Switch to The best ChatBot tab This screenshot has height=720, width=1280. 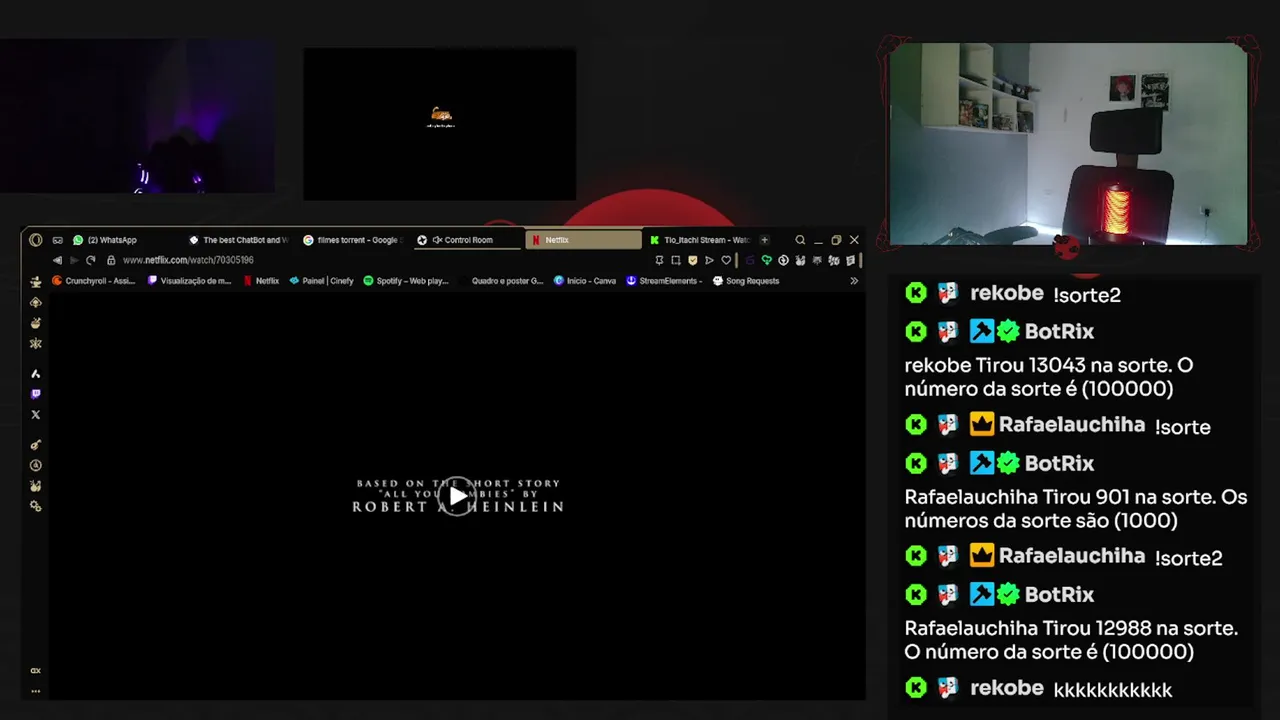[x=238, y=240]
